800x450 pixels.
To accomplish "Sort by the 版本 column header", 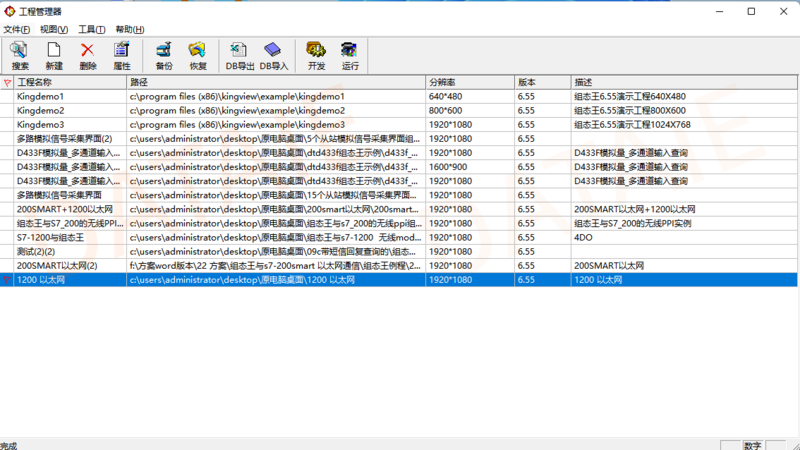I will click(543, 82).
